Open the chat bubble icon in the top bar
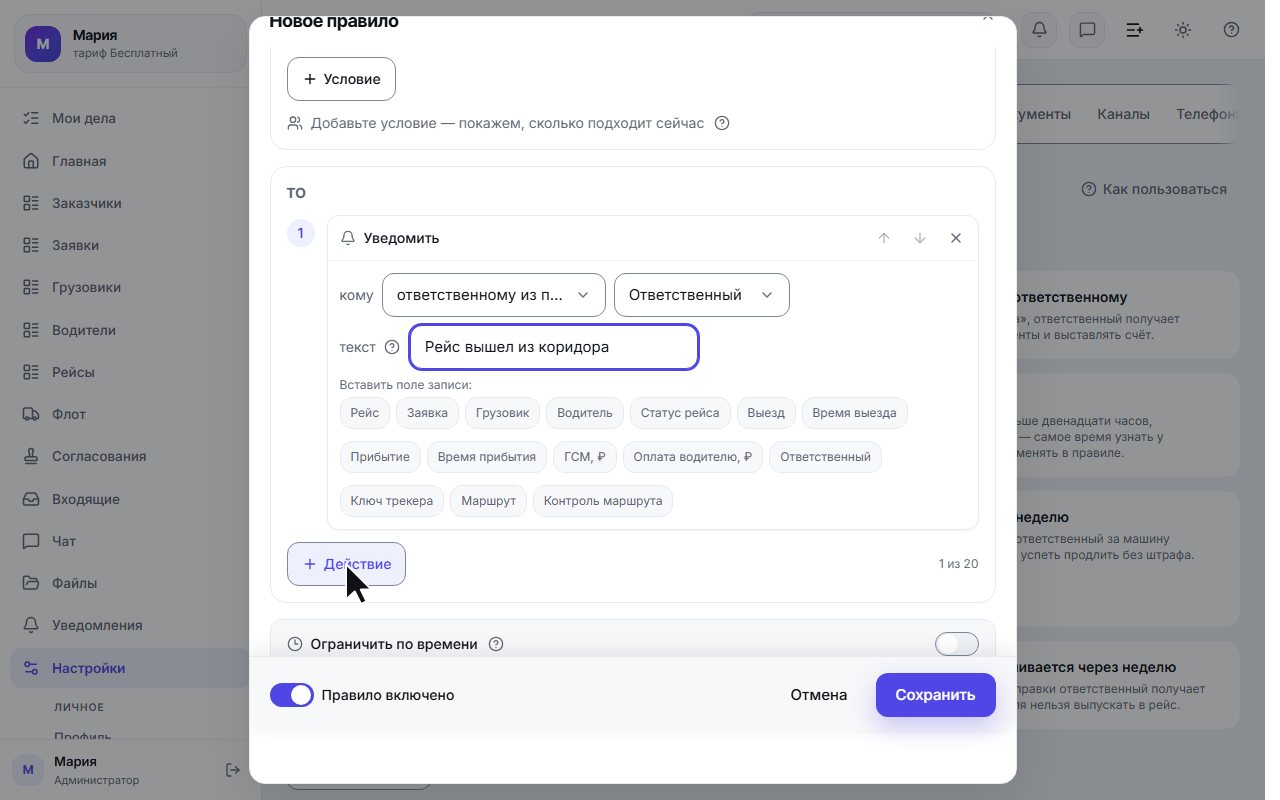1280x800 pixels. coord(1087,30)
